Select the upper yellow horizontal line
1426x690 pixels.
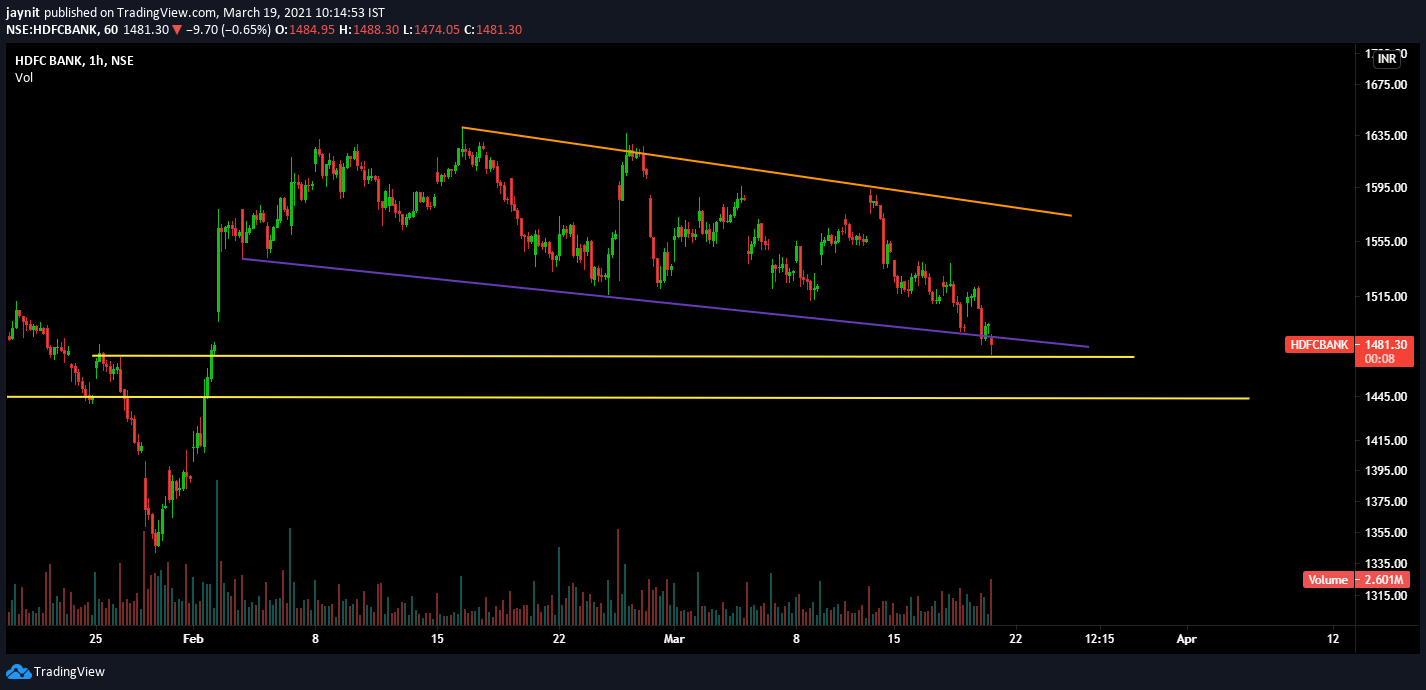(613, 356)
